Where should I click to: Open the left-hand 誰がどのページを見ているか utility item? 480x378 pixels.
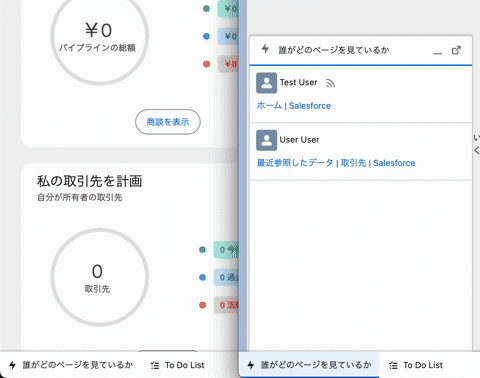click(71, 365)
